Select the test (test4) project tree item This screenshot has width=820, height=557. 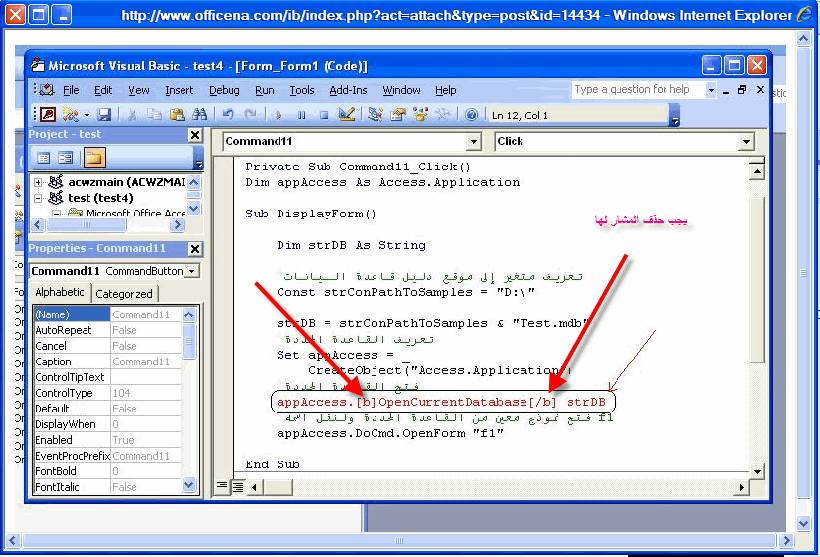100,198
